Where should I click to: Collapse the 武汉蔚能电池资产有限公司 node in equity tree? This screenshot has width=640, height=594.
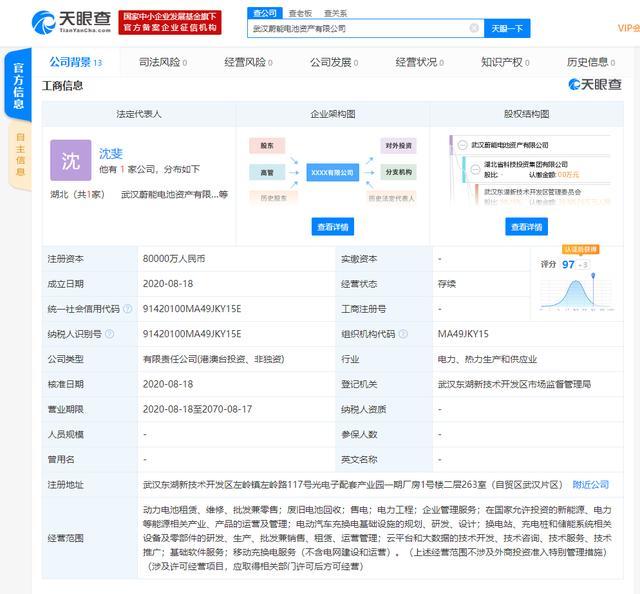pos(462,145)
